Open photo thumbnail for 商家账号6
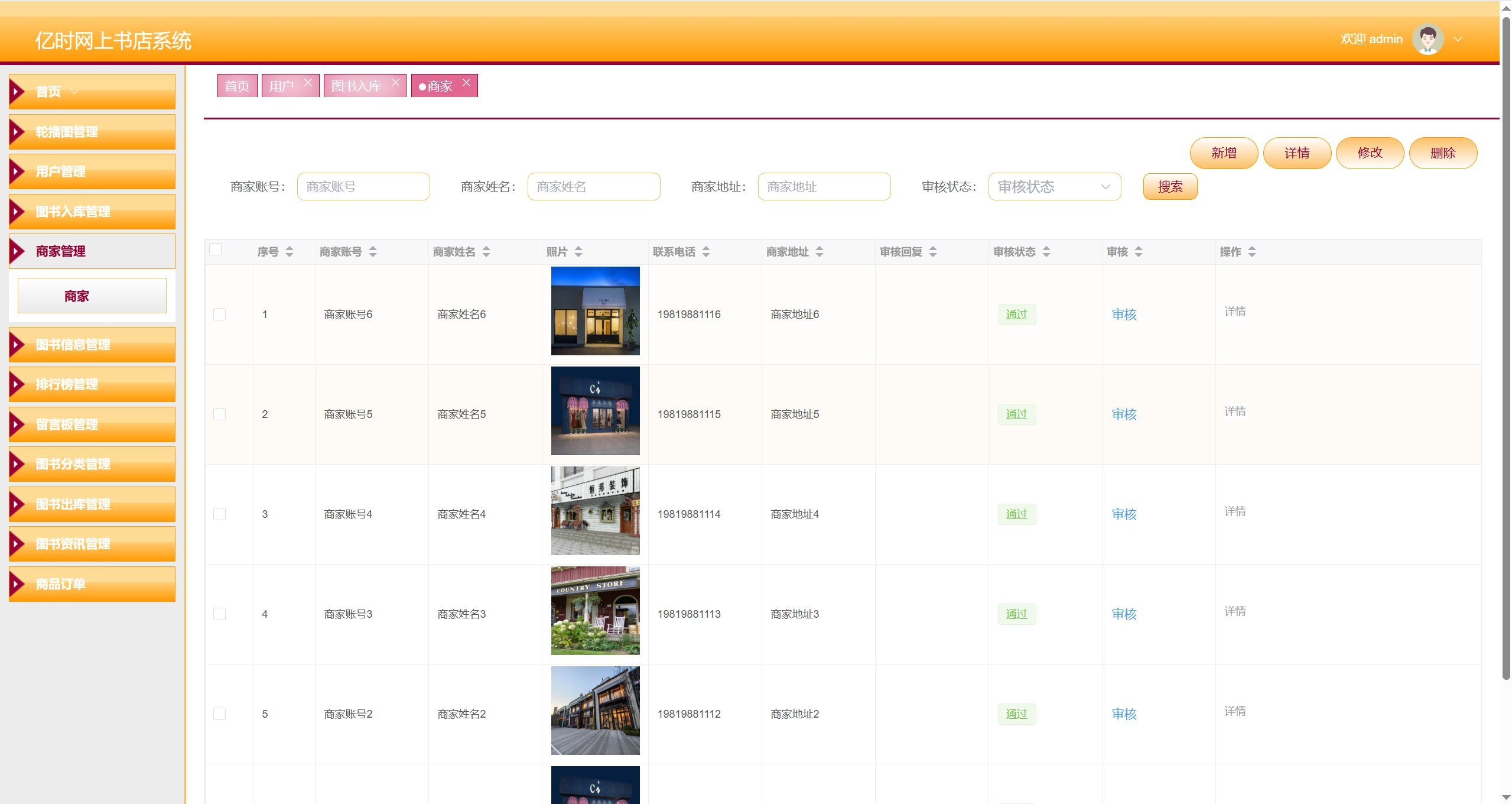Image resolution: width=1512 pixels, height=804 pixels. [596, 311]
